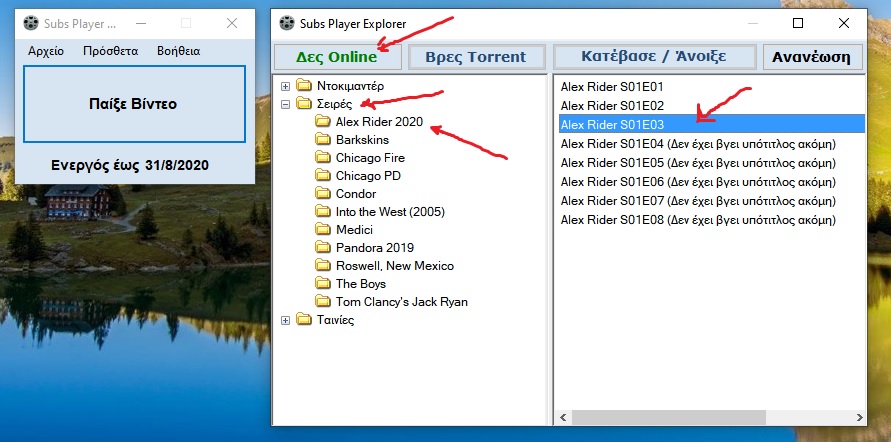Click the Παίξε Βίντεο button
Viewport: 891px width, 442px height.
tap(133, 104)
